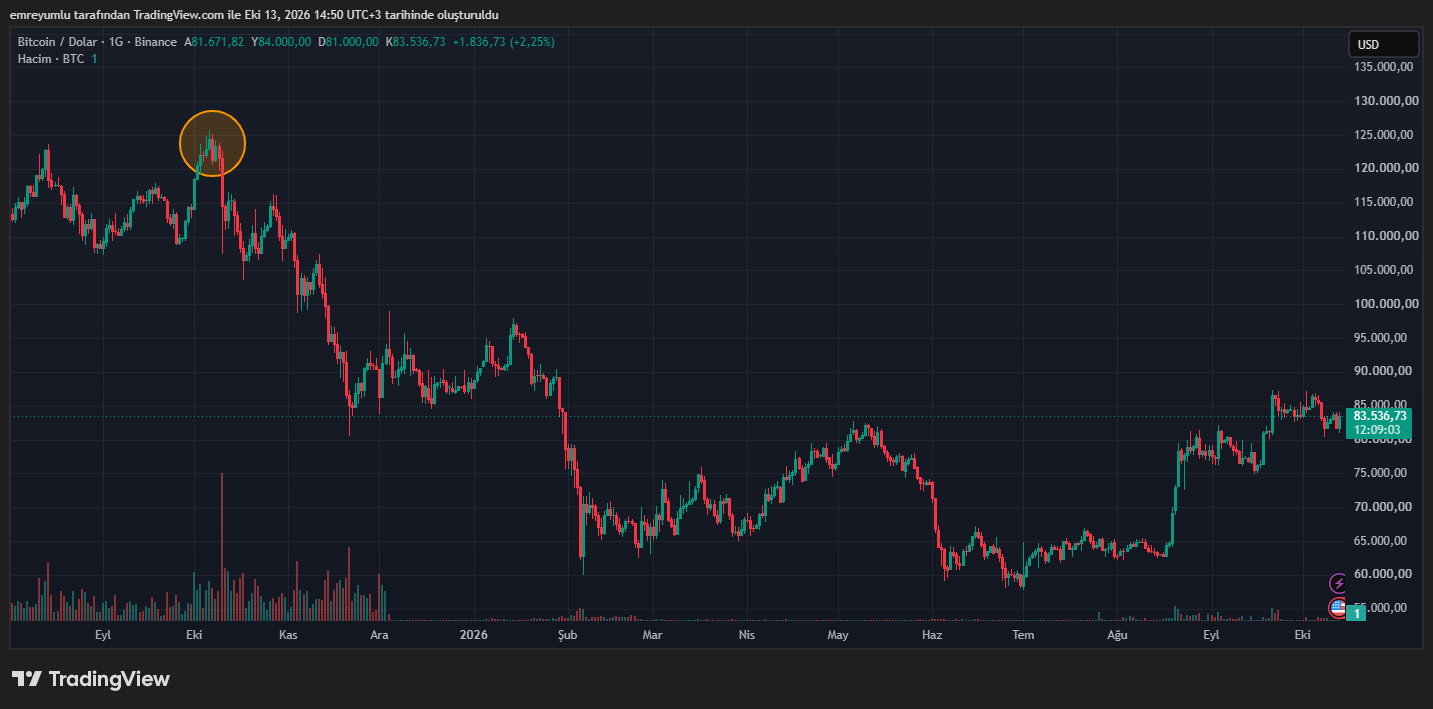Click the low value D81.000,00
Image resolution: width=1433 pixels, height=709 pixels.
tap(348, 42)
